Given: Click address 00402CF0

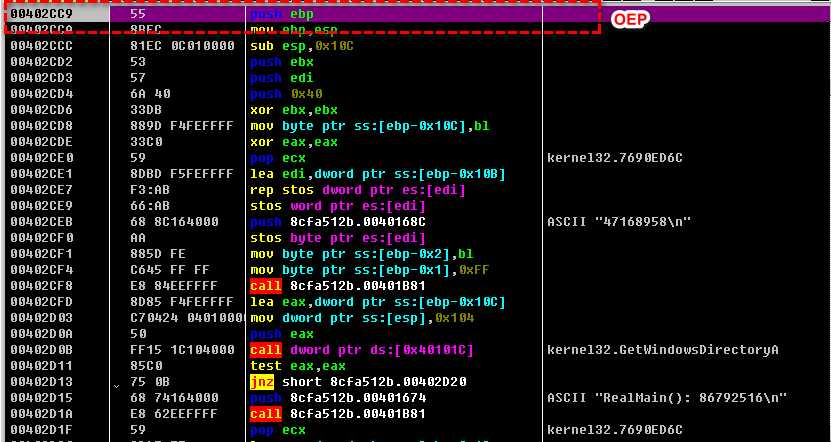Looking at the screenshot, I should tap(41, 238).
